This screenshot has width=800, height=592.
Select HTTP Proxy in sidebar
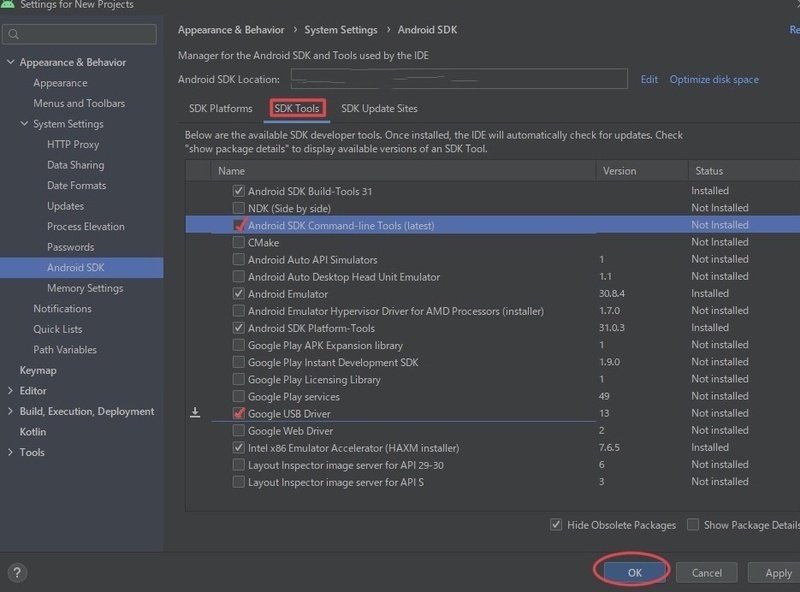[x=73, y=144]
